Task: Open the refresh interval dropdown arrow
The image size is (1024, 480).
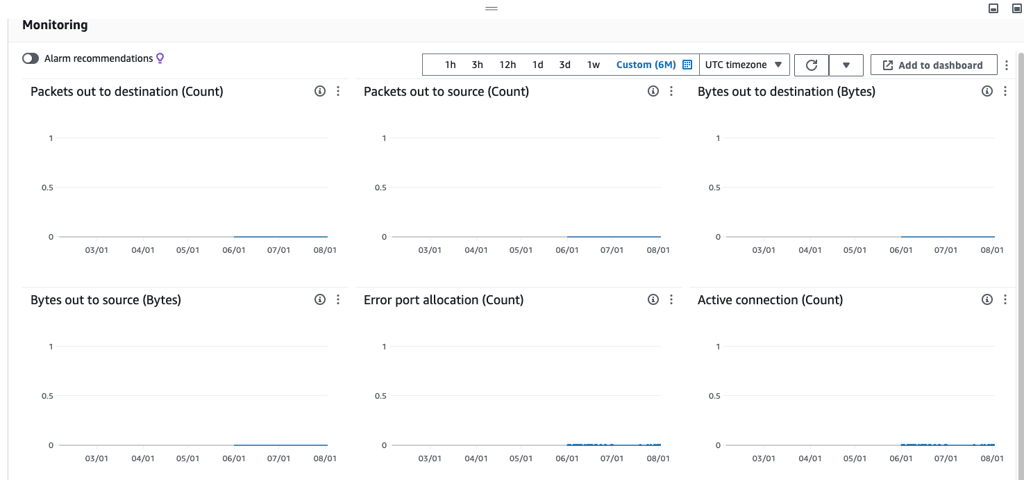Action: pos(846,65)
